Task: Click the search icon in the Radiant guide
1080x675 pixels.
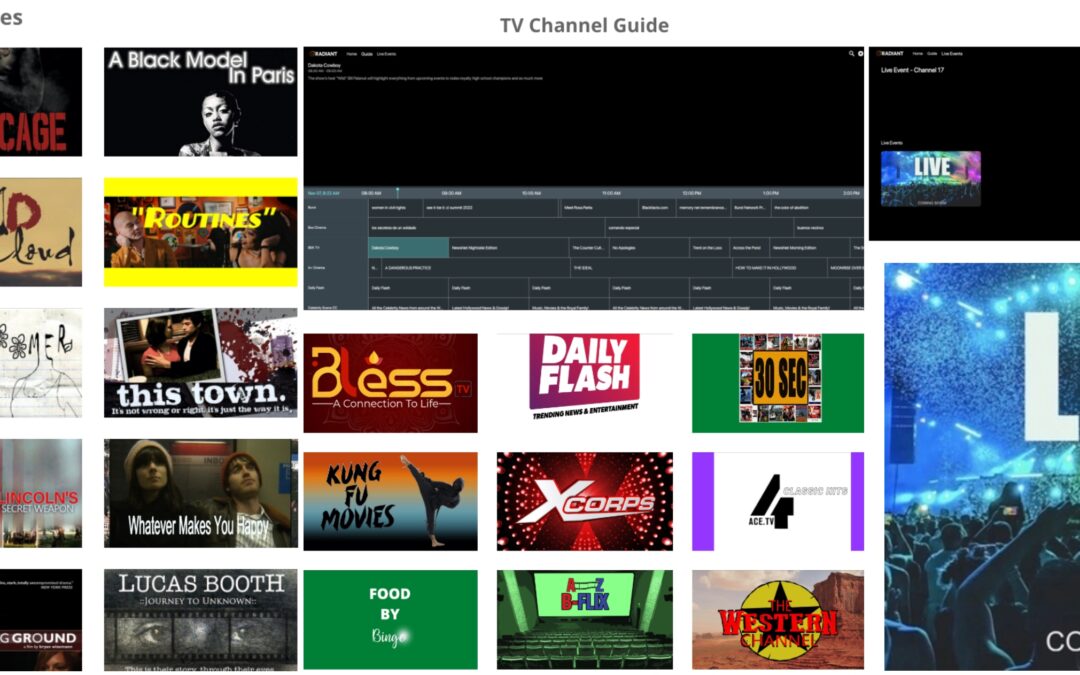Action: [x=851, y=54]
